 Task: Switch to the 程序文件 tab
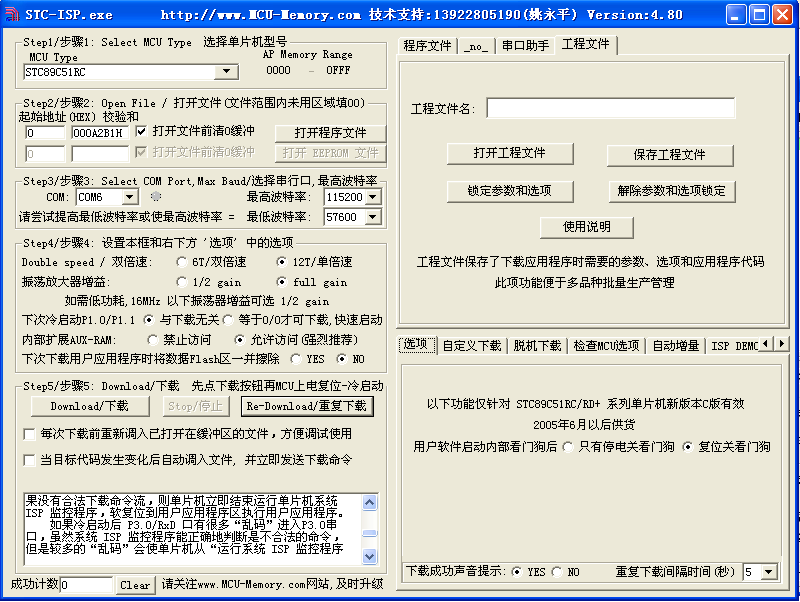point(427,46)
